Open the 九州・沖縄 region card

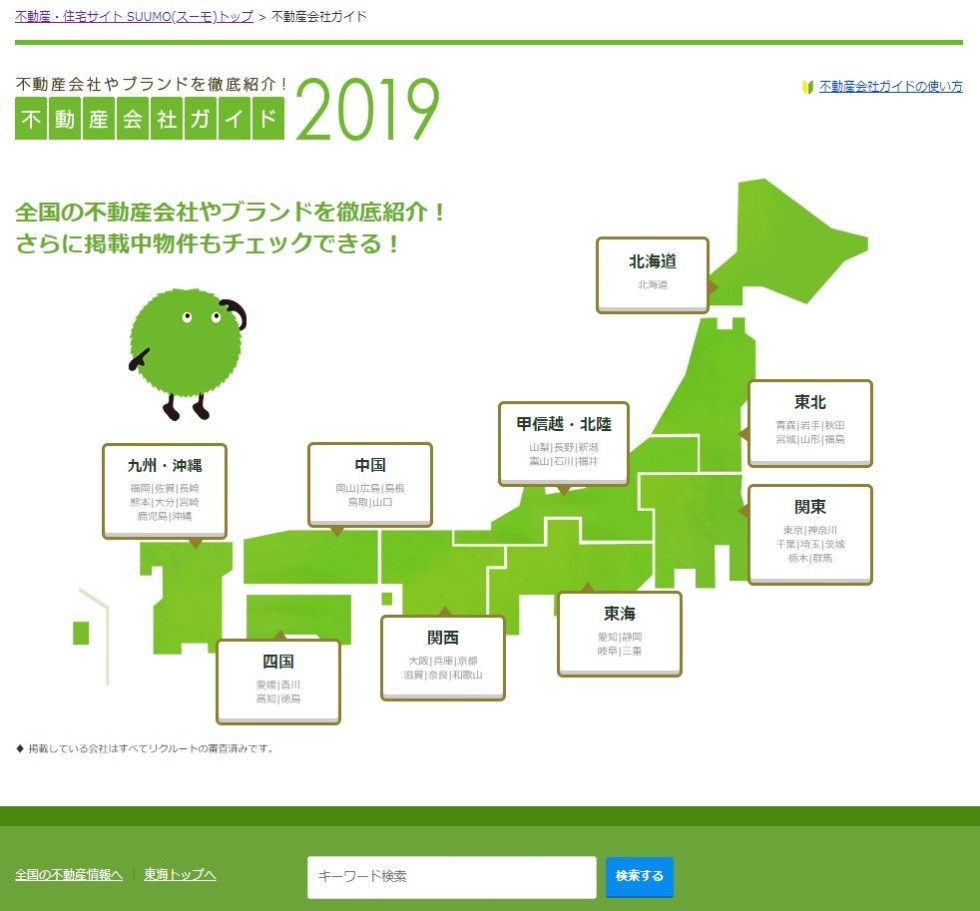click(164, 491)
